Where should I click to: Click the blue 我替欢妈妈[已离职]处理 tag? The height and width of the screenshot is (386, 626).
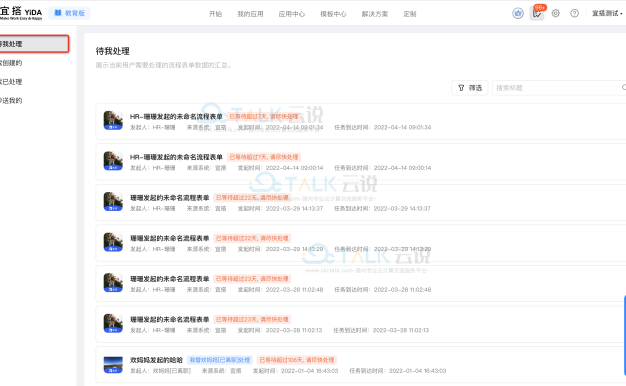click(x=220, y=360)
